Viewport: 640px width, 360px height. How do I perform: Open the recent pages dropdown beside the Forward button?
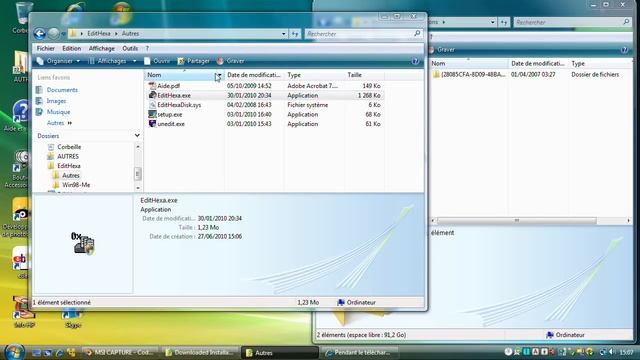(x=63, y=34)
